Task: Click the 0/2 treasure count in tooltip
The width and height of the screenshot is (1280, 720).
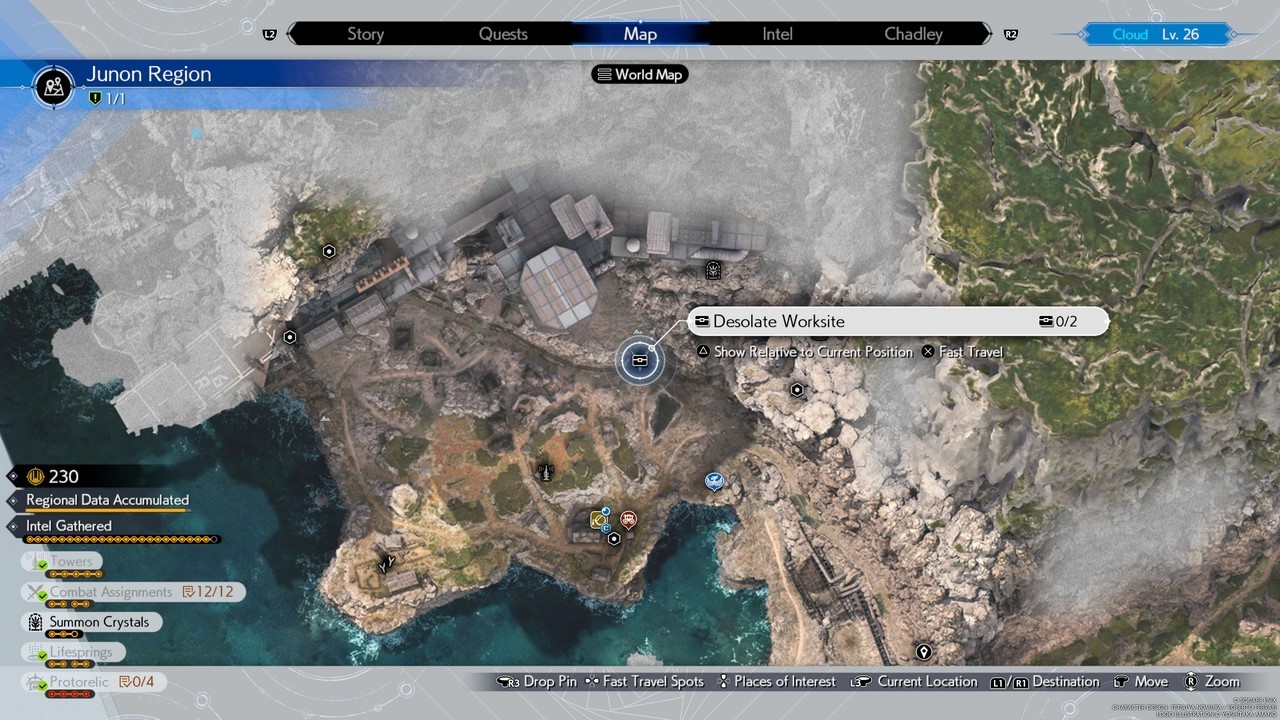Action: (x=1058, y=322)
